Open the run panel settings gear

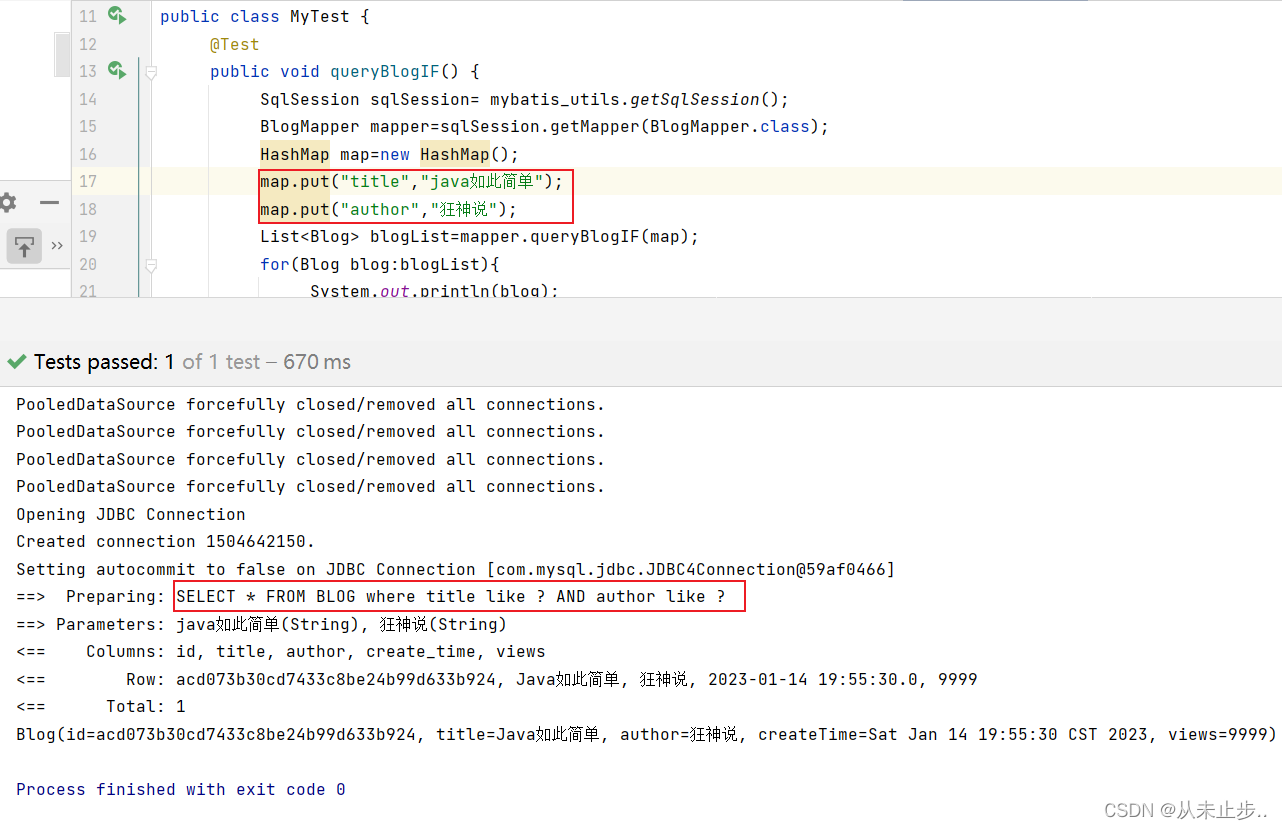click(8, 203)
